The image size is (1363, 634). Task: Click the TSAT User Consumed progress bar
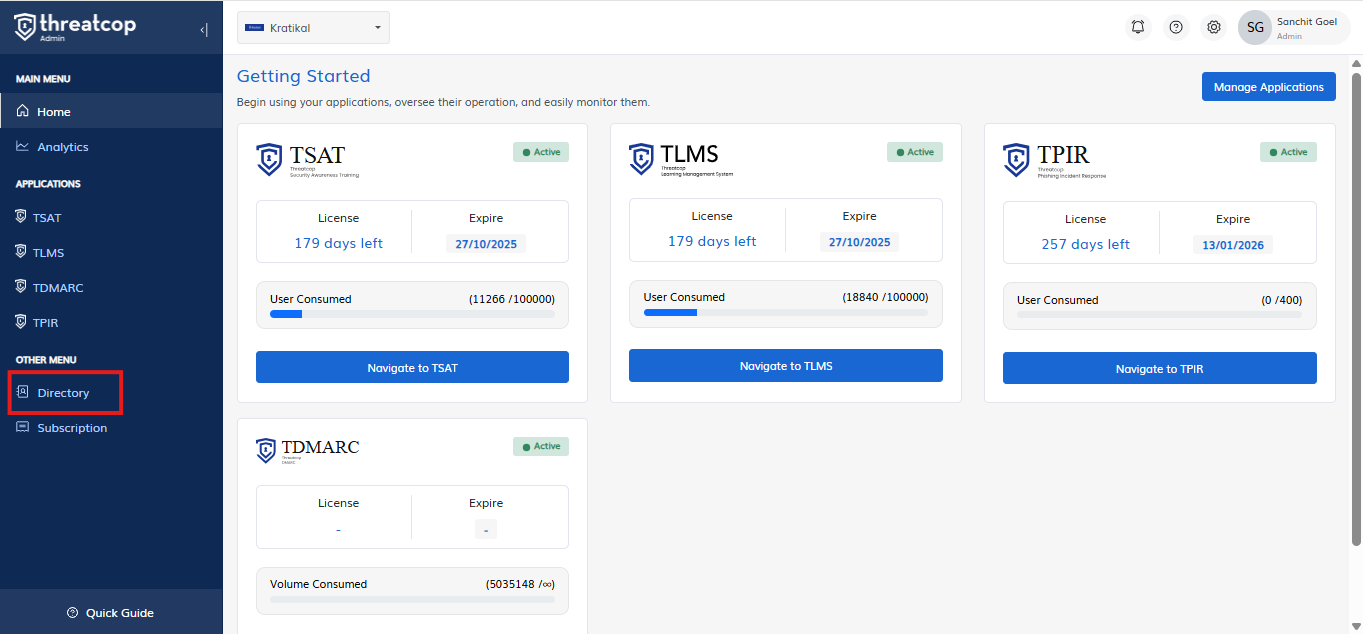click(412, 314)
